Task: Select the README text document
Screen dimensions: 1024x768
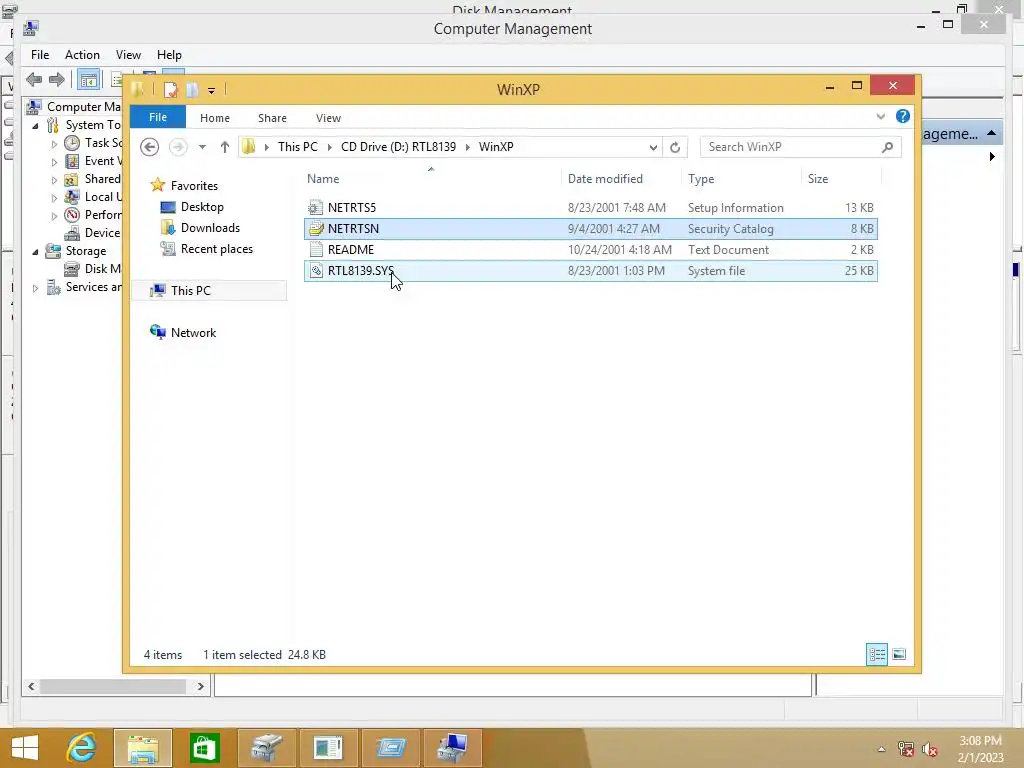Action: [x=590, y=249]
